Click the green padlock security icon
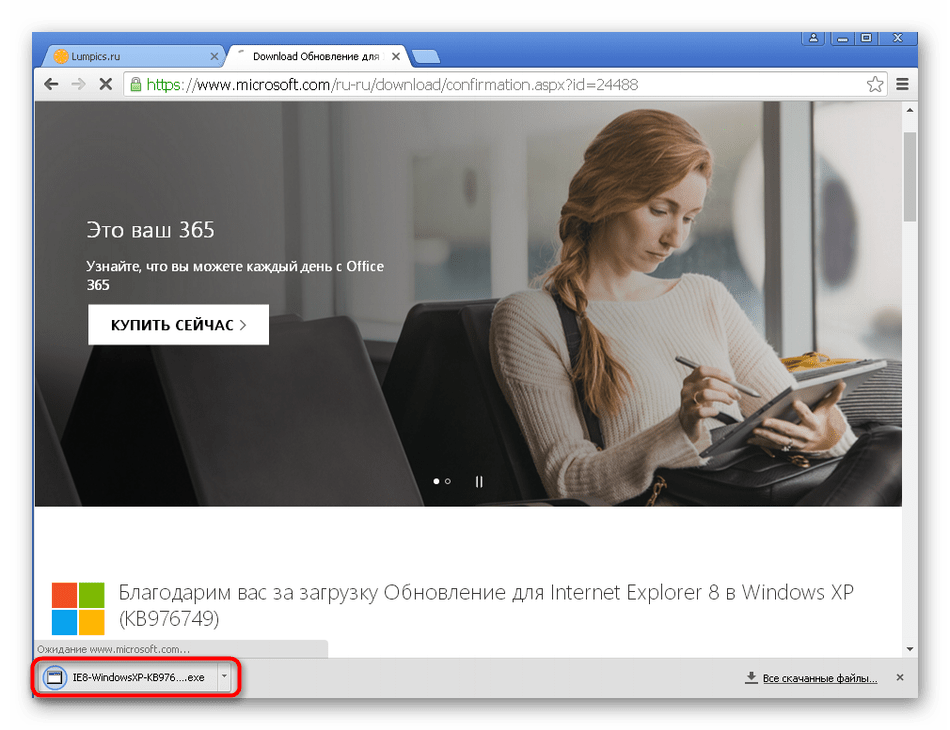Screen dimensions: 950x730 (136, 85)
